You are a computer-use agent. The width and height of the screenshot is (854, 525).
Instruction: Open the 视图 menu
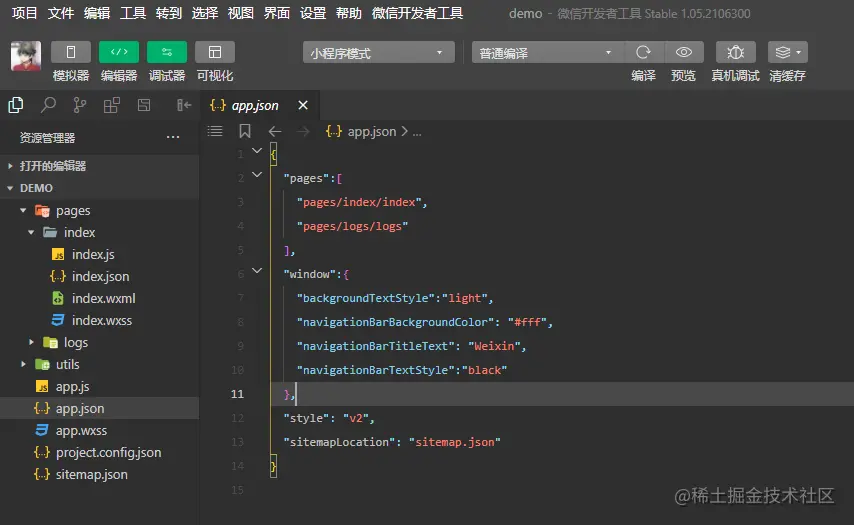tap(240, 13)
